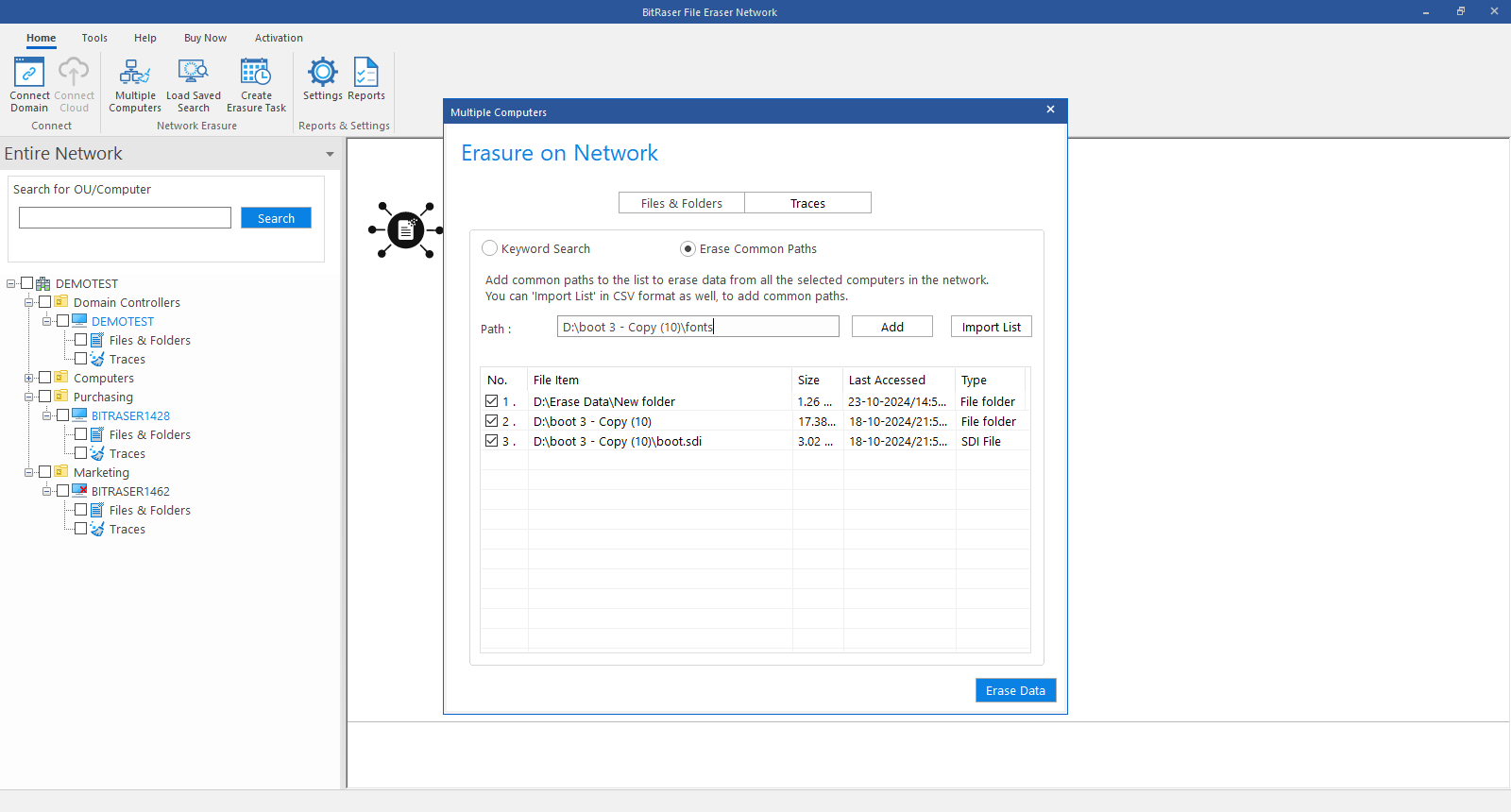Check the Purchasing OU checkbox
Viewport: 1511px width, 812px height.
pyautogui.click(x=44, y=397)
